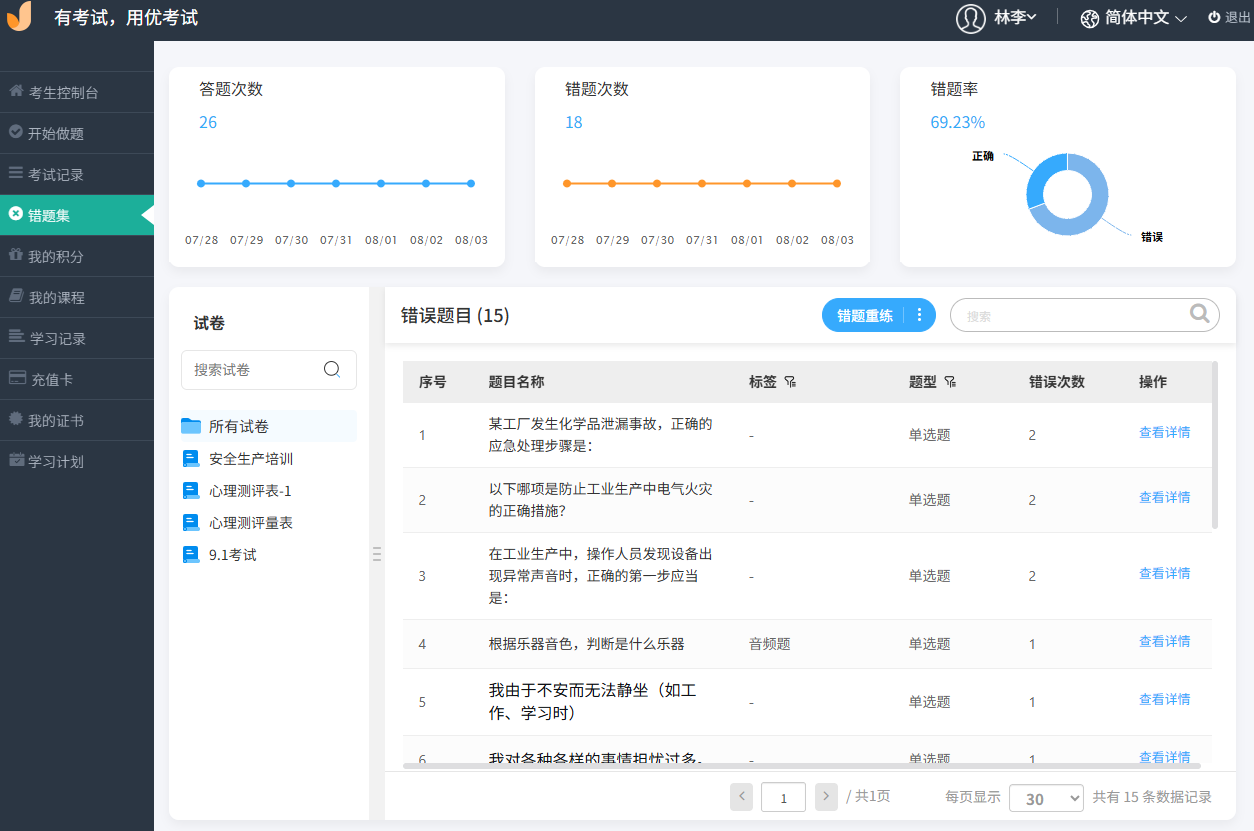
Task: Open 考试记录 menu item
Action: [x=77, y=174]
